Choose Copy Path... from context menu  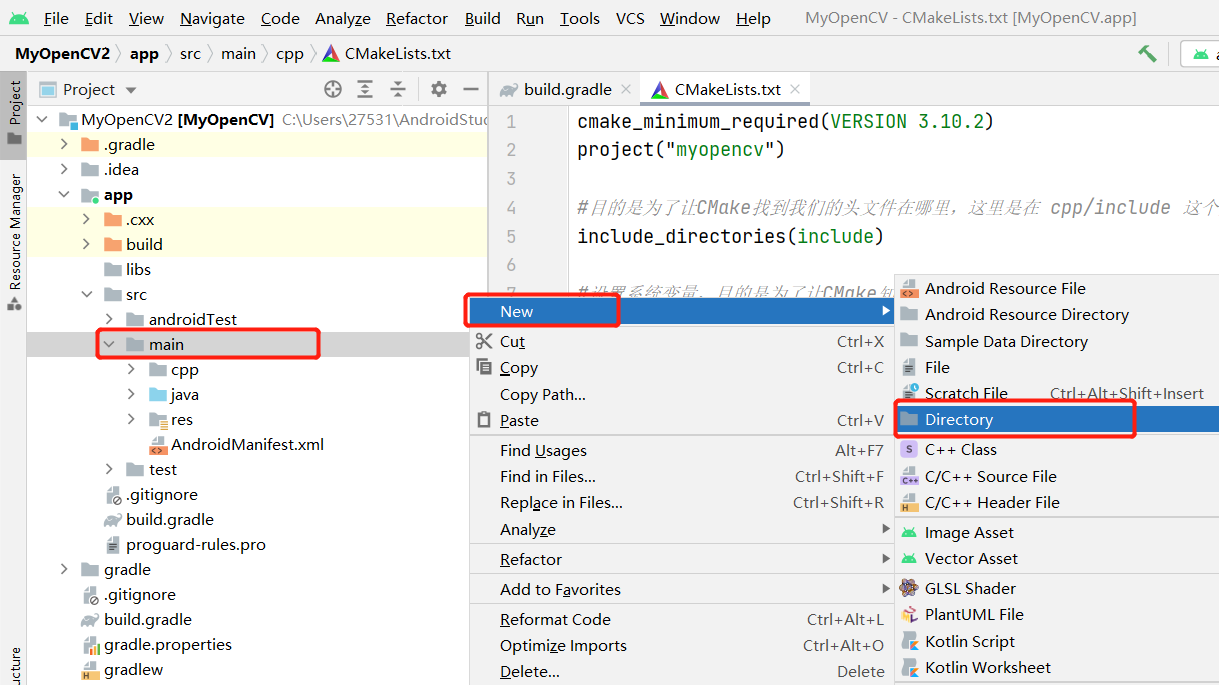682,394
